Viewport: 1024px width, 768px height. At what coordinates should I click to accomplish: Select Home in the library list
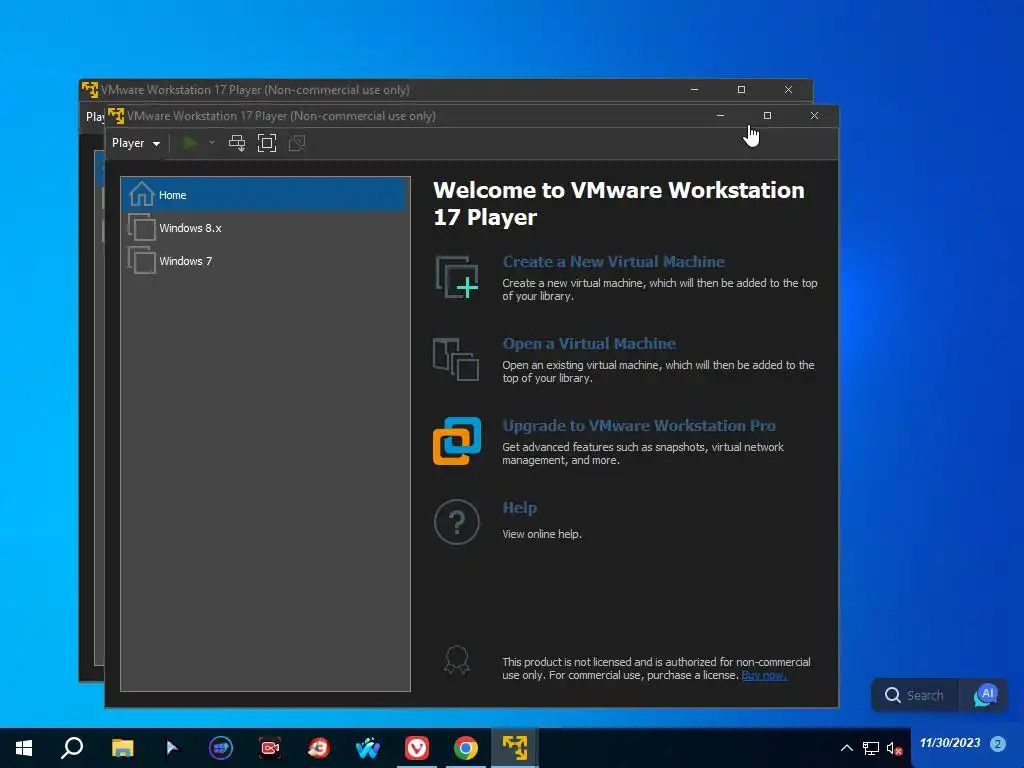pos(265,195)
